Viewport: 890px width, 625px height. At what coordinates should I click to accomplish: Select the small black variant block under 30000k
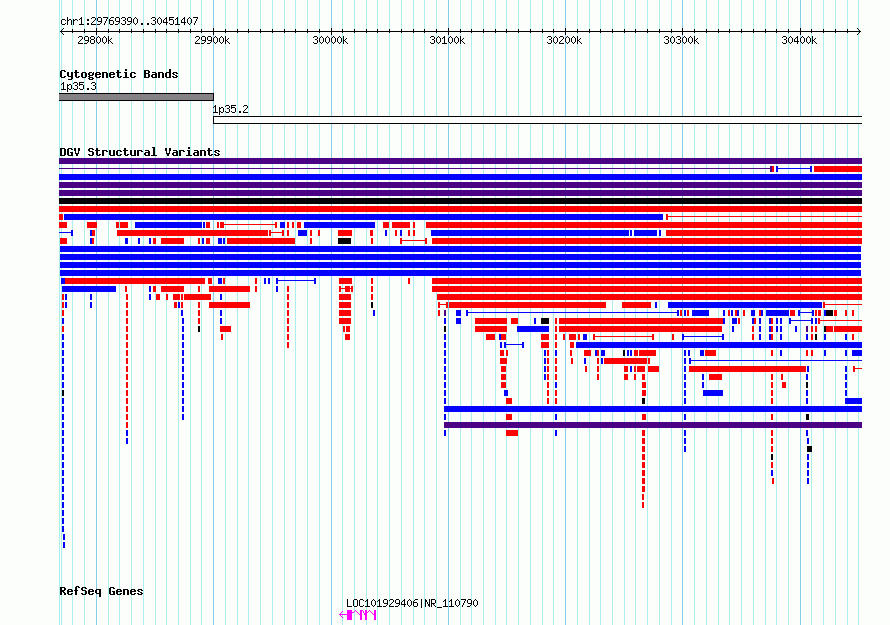[345, 241]
